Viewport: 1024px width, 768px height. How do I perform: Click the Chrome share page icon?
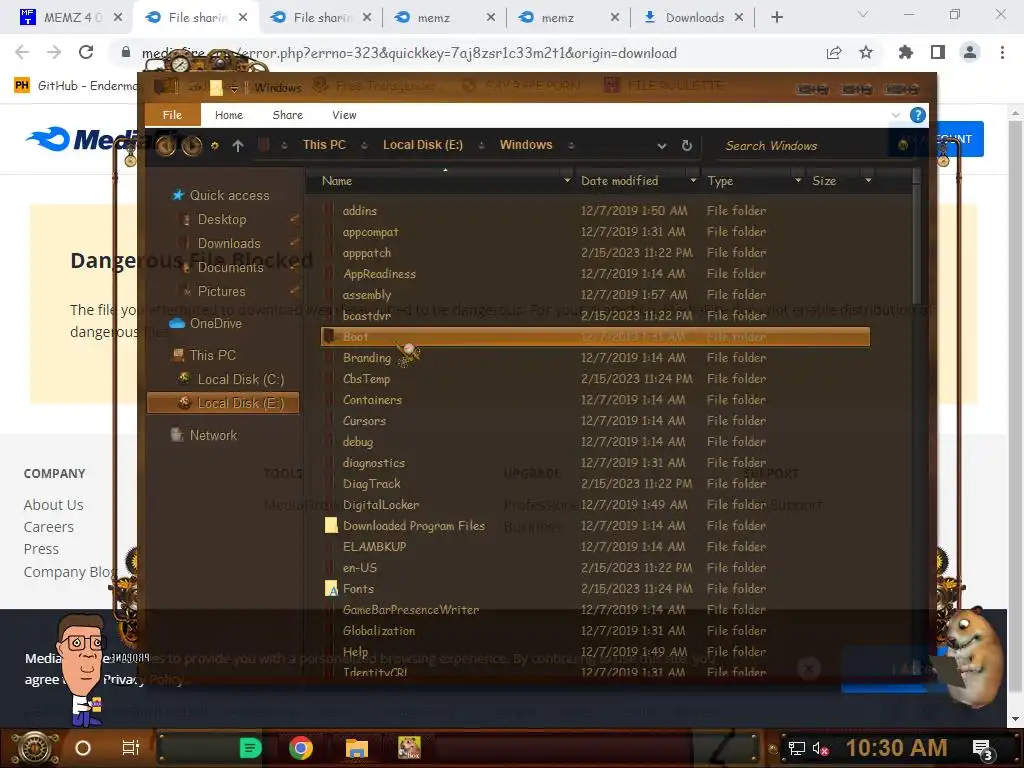(x=834, y=52)
